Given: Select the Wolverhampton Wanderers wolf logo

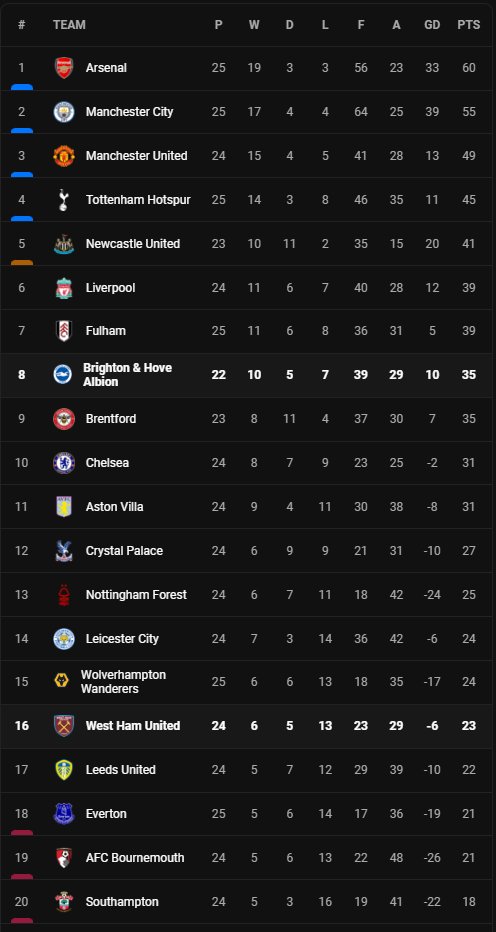Looking at the screenshot, I should [x=61, y=682].
